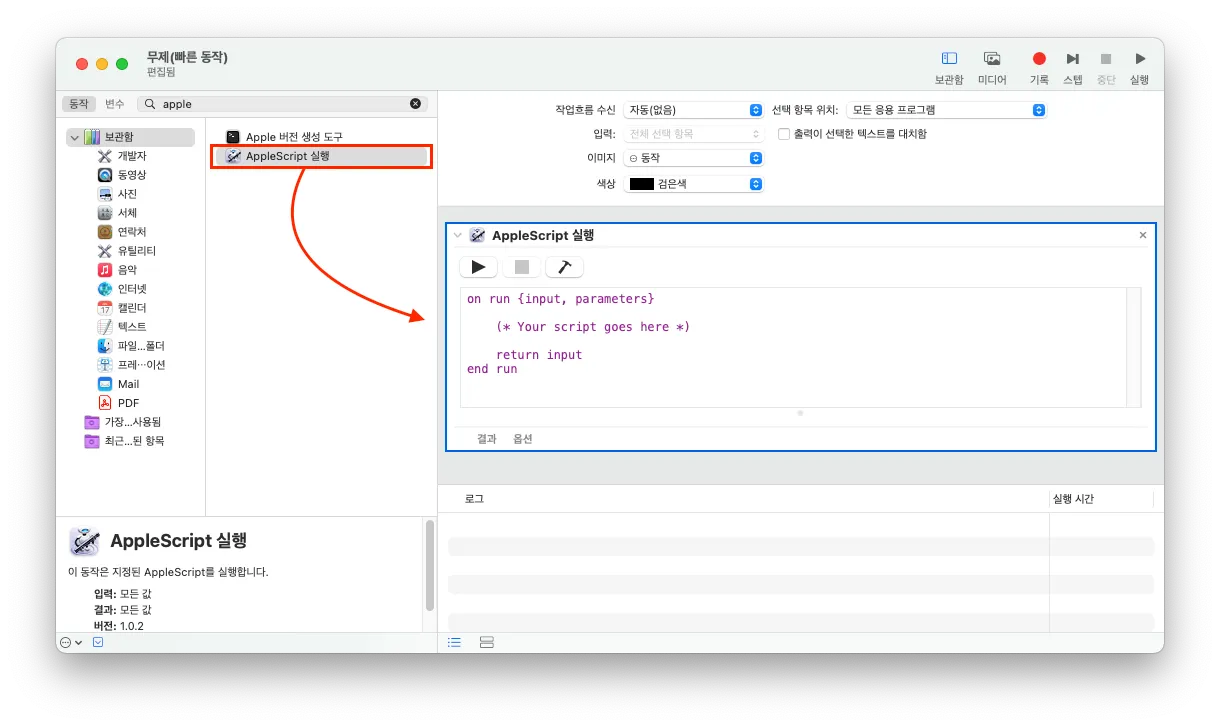Switch to the 변수 (variables) tab
The height and width of the screenshot is (727, 1220).
point(115,104)
